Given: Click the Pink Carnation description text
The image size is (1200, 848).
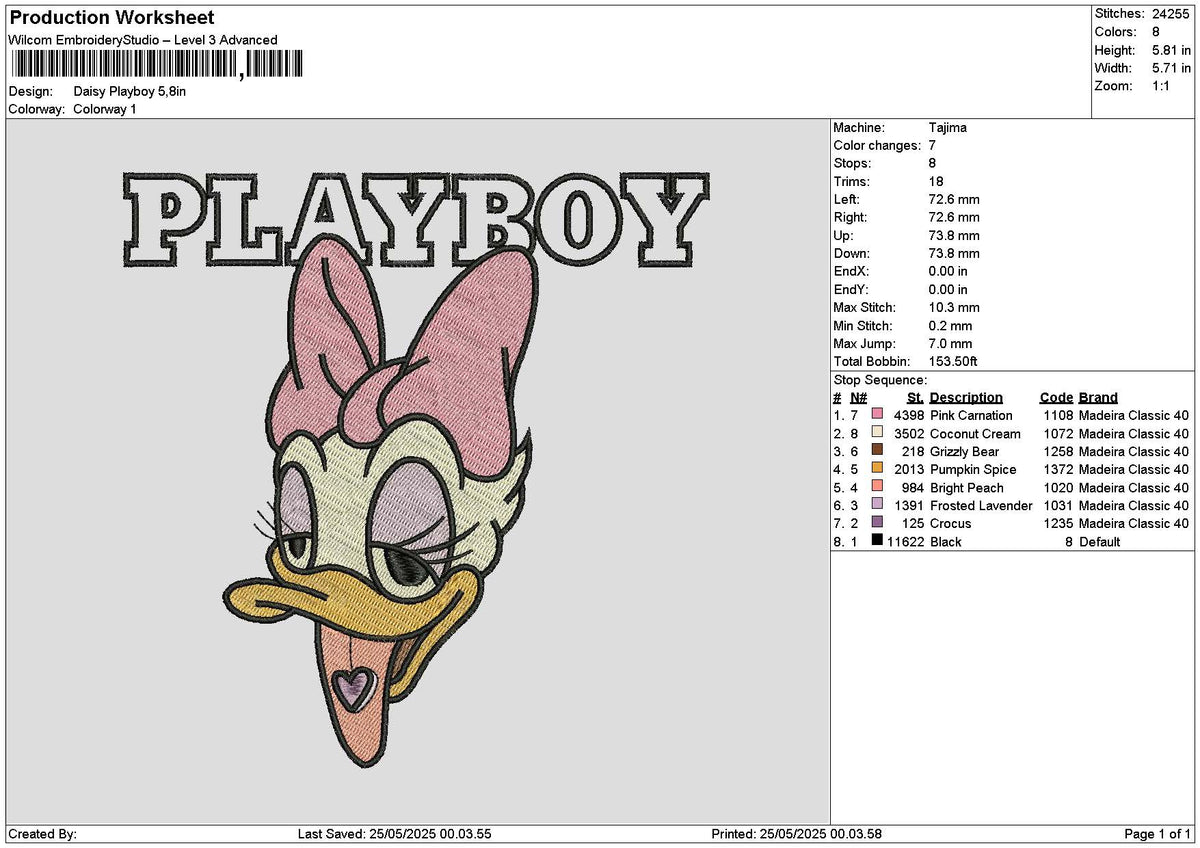Looking at the screenshot, I should (x=971, y=415).
